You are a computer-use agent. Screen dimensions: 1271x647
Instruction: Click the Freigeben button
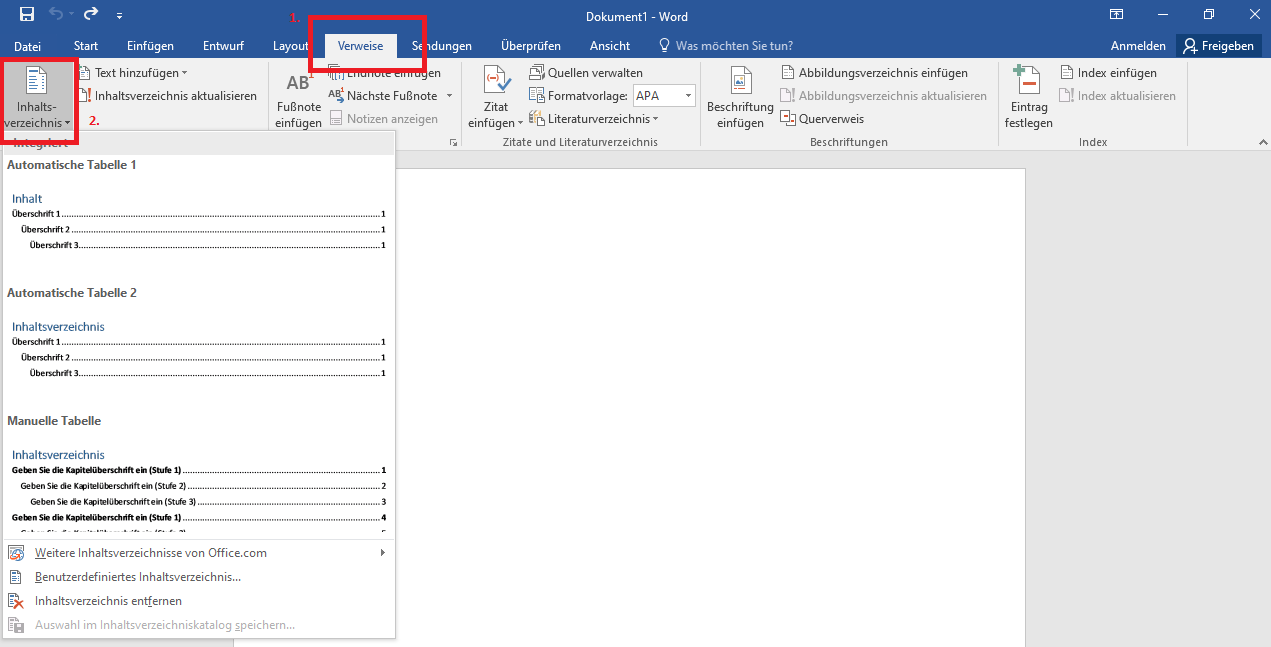[x=1218, y=46]
